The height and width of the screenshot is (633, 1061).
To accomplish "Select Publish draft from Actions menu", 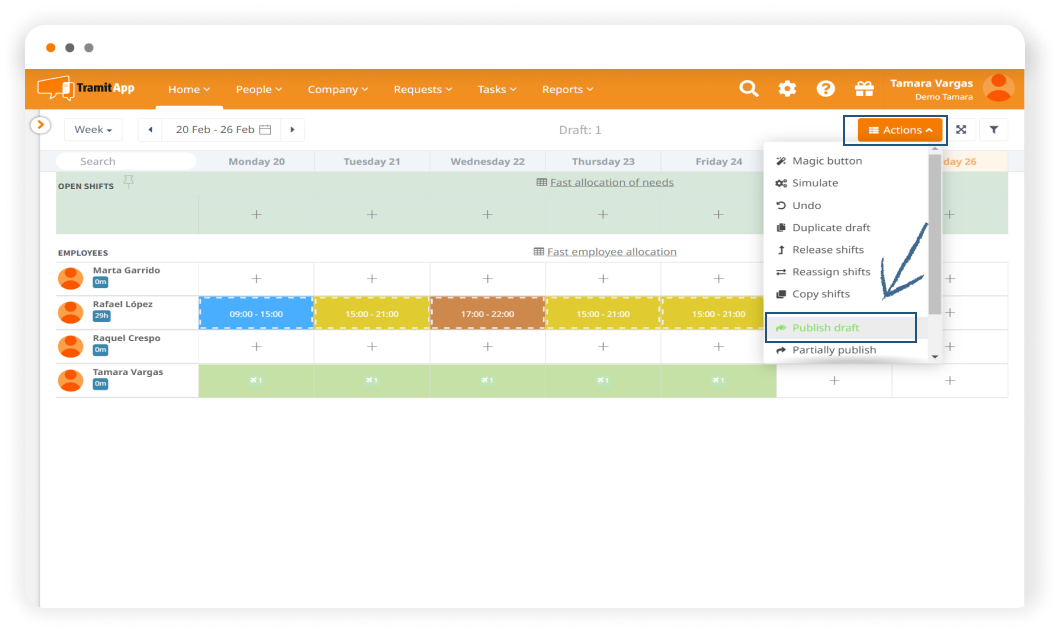I will (x=825, y=328).
